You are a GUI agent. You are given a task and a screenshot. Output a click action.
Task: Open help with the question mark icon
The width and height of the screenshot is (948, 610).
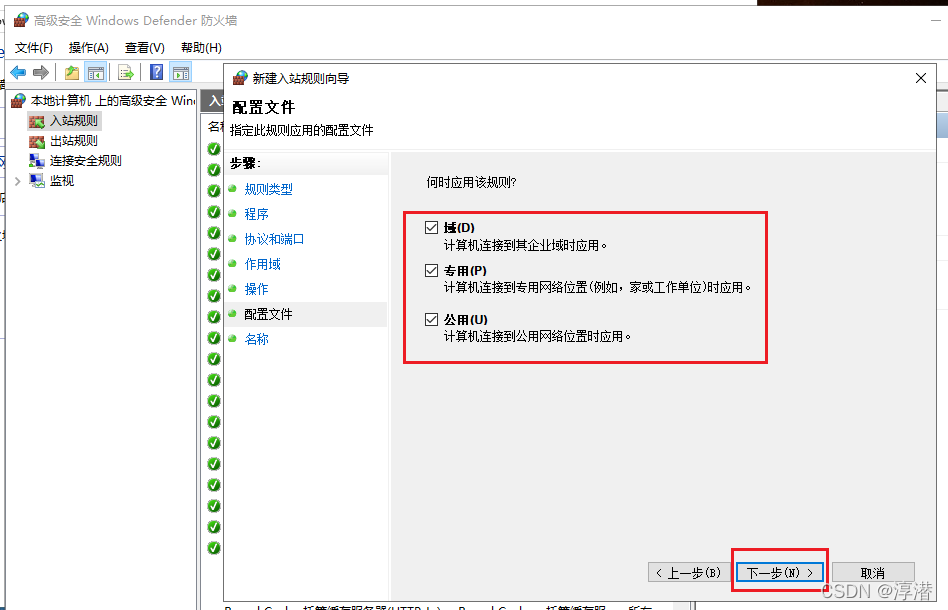click(x=157, y=73)
